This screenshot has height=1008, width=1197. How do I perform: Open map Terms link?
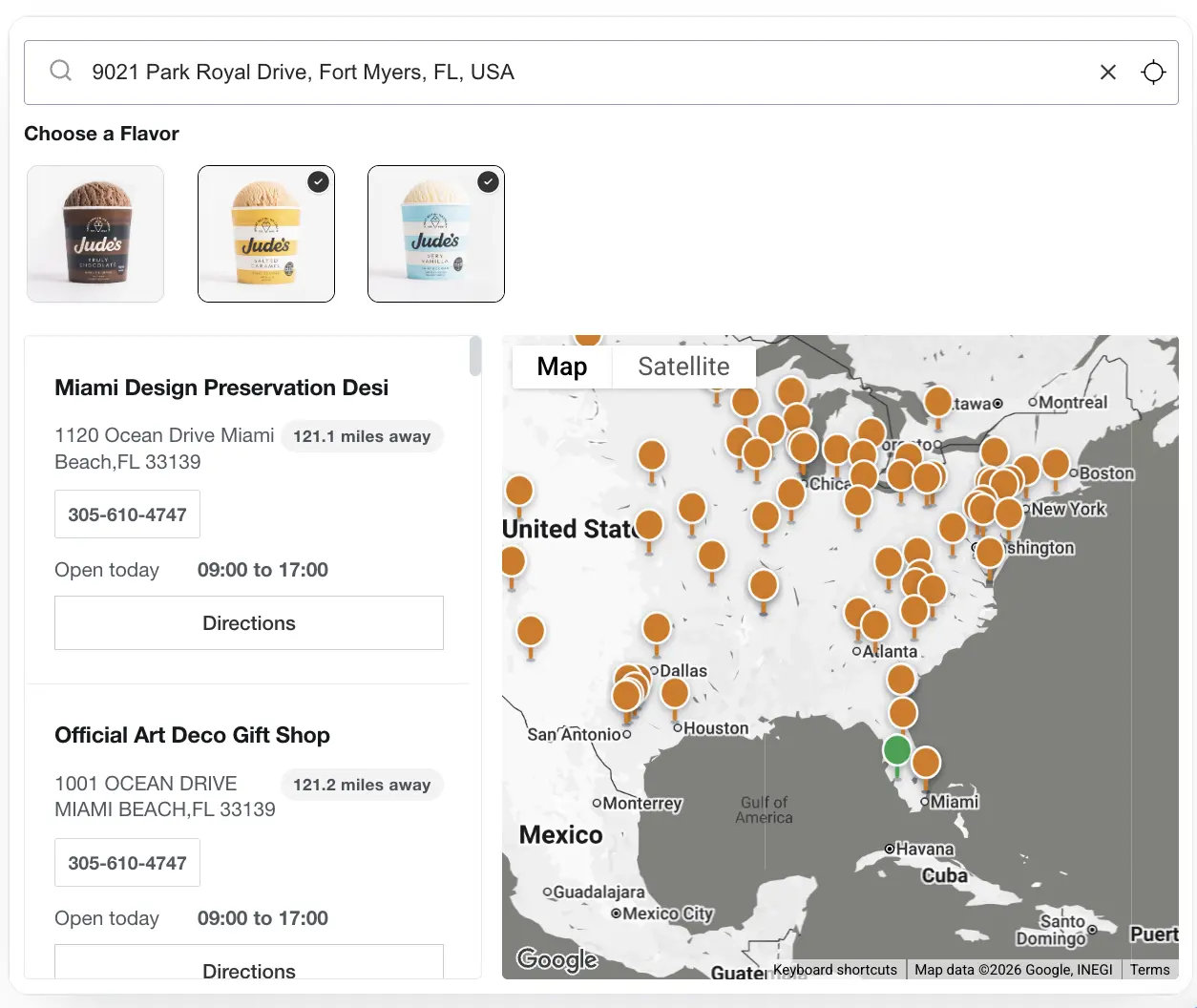(1149, 970)
